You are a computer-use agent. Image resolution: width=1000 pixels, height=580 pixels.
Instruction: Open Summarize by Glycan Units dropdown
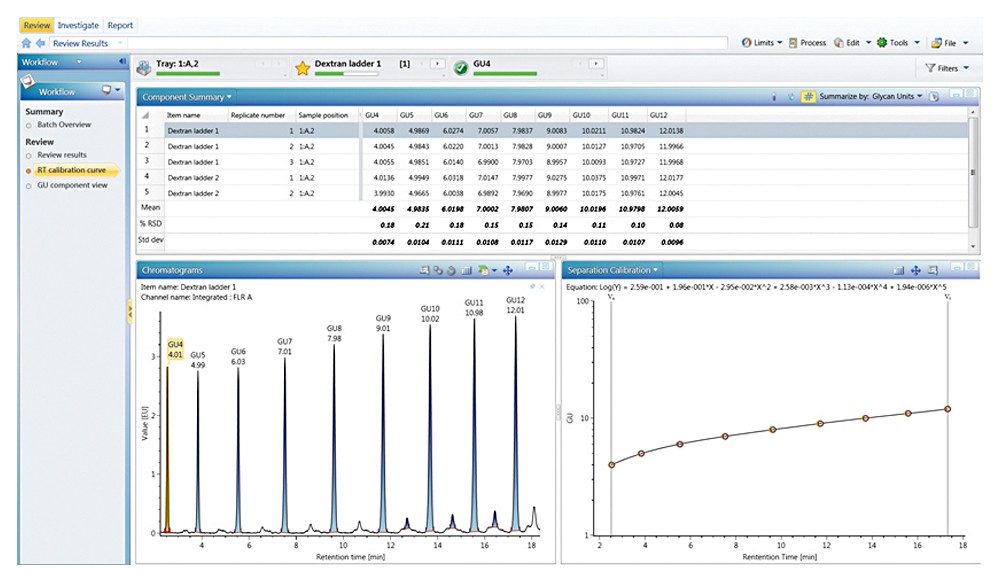click(x=920, y=96)
